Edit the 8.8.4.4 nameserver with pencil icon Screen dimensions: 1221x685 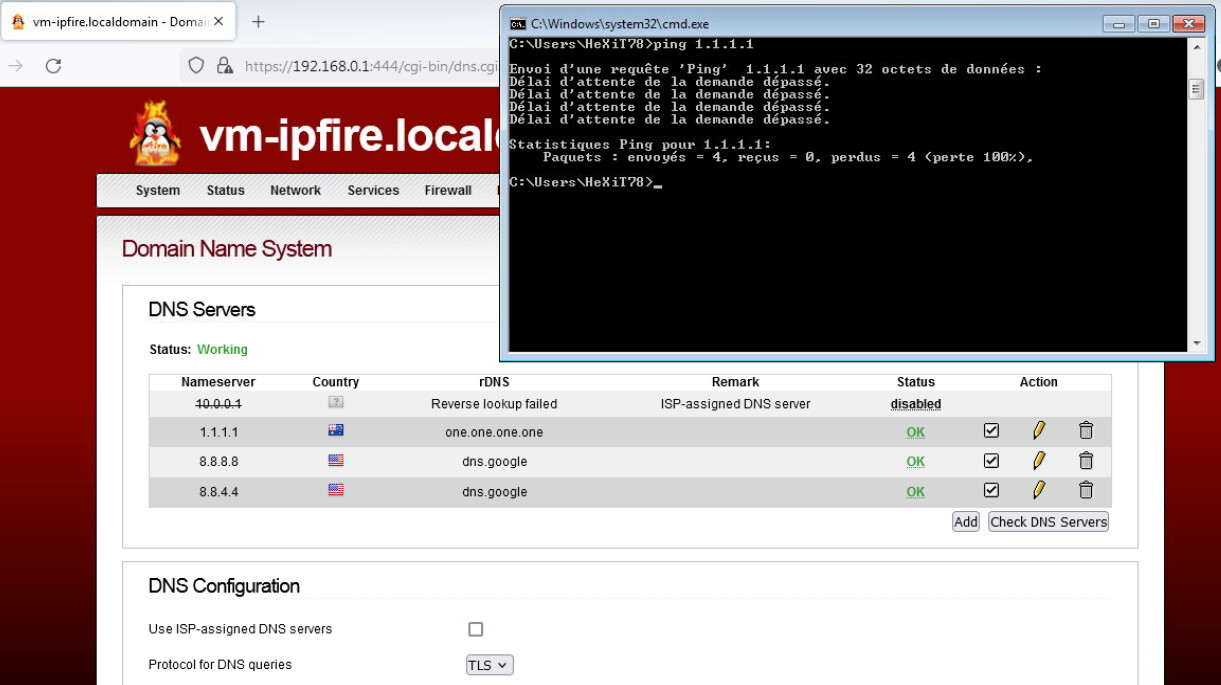click(1039, 490)
